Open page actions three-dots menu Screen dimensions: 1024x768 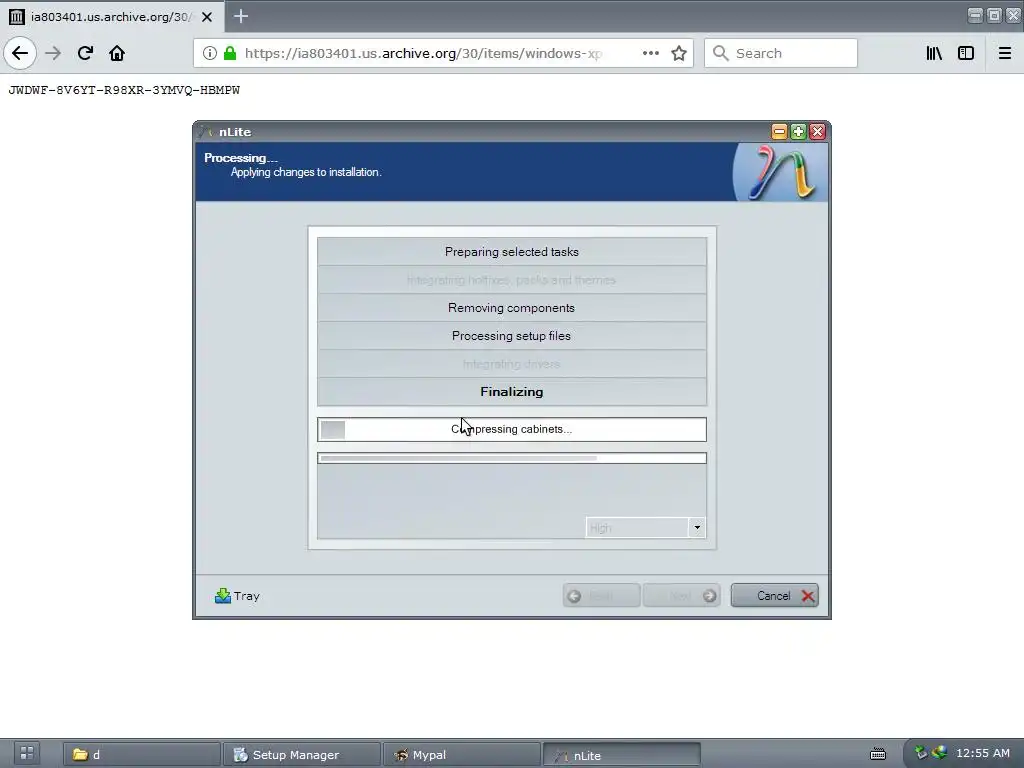click(650, 53)
